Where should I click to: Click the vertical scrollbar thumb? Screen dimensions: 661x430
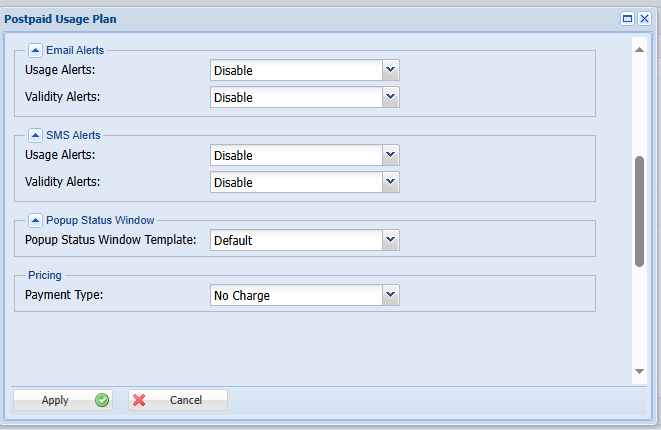639,210
